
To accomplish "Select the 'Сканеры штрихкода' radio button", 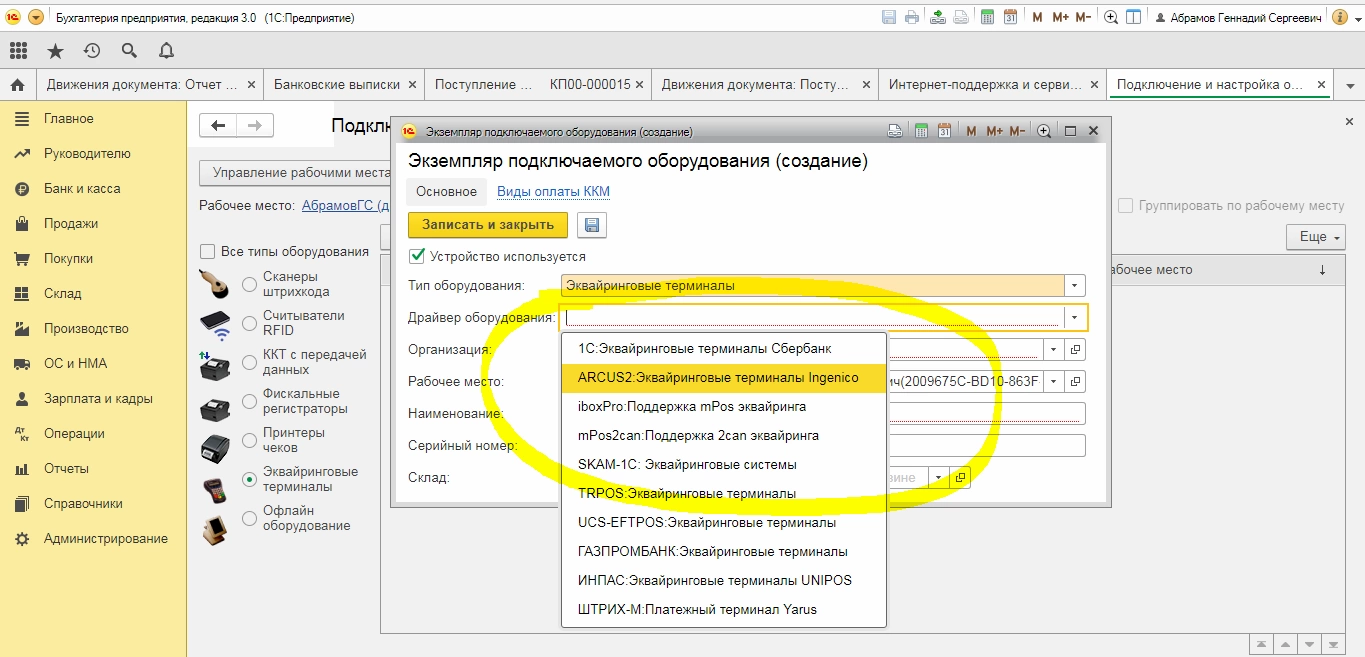I will click(x=250, y=284).
